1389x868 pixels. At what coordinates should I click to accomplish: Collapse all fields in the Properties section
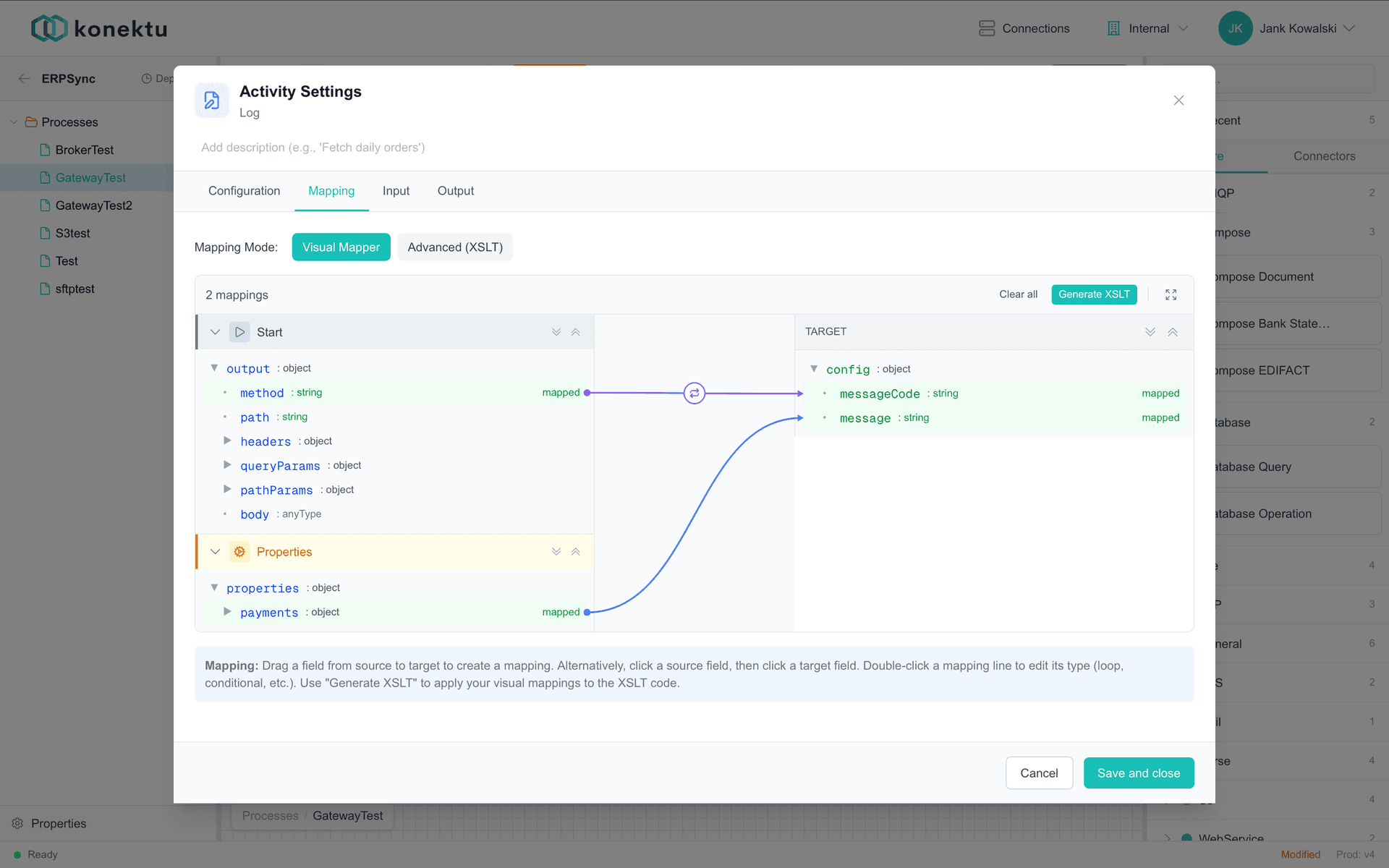(576, 552)
